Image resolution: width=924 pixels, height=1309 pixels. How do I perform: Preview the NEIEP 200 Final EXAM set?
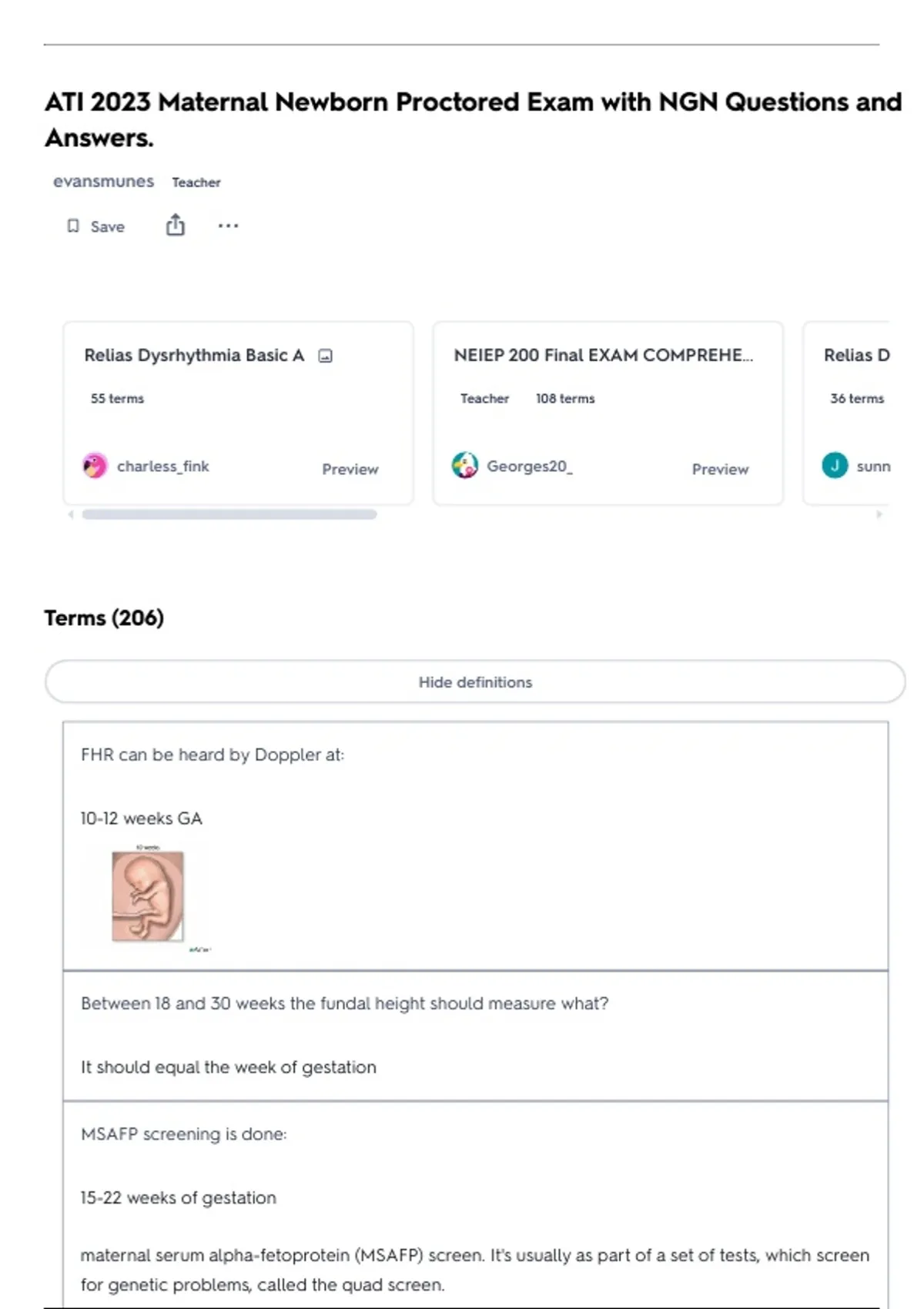point(719,469)
